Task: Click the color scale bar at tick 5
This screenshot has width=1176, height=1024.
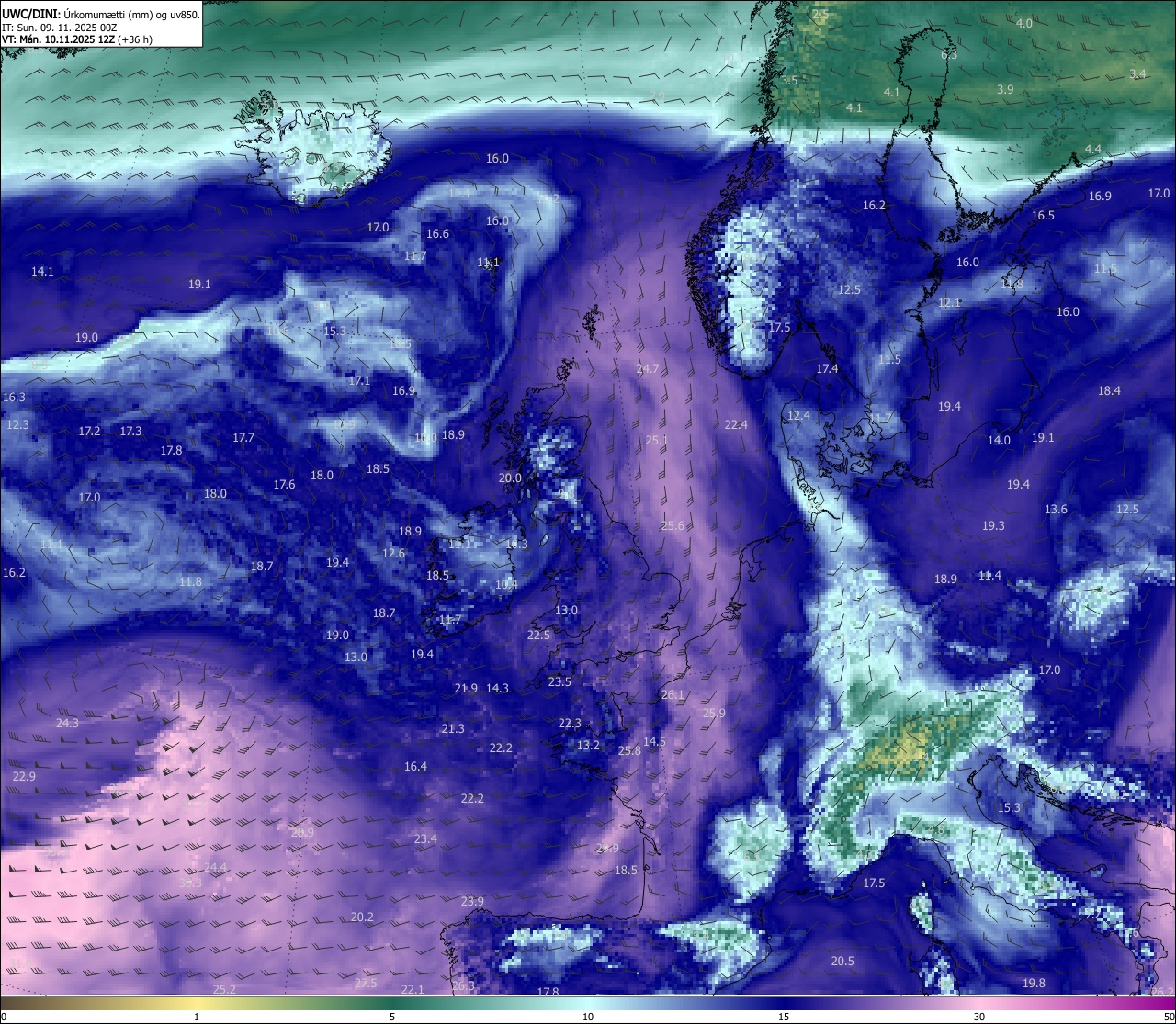Action: point(392,1003)
